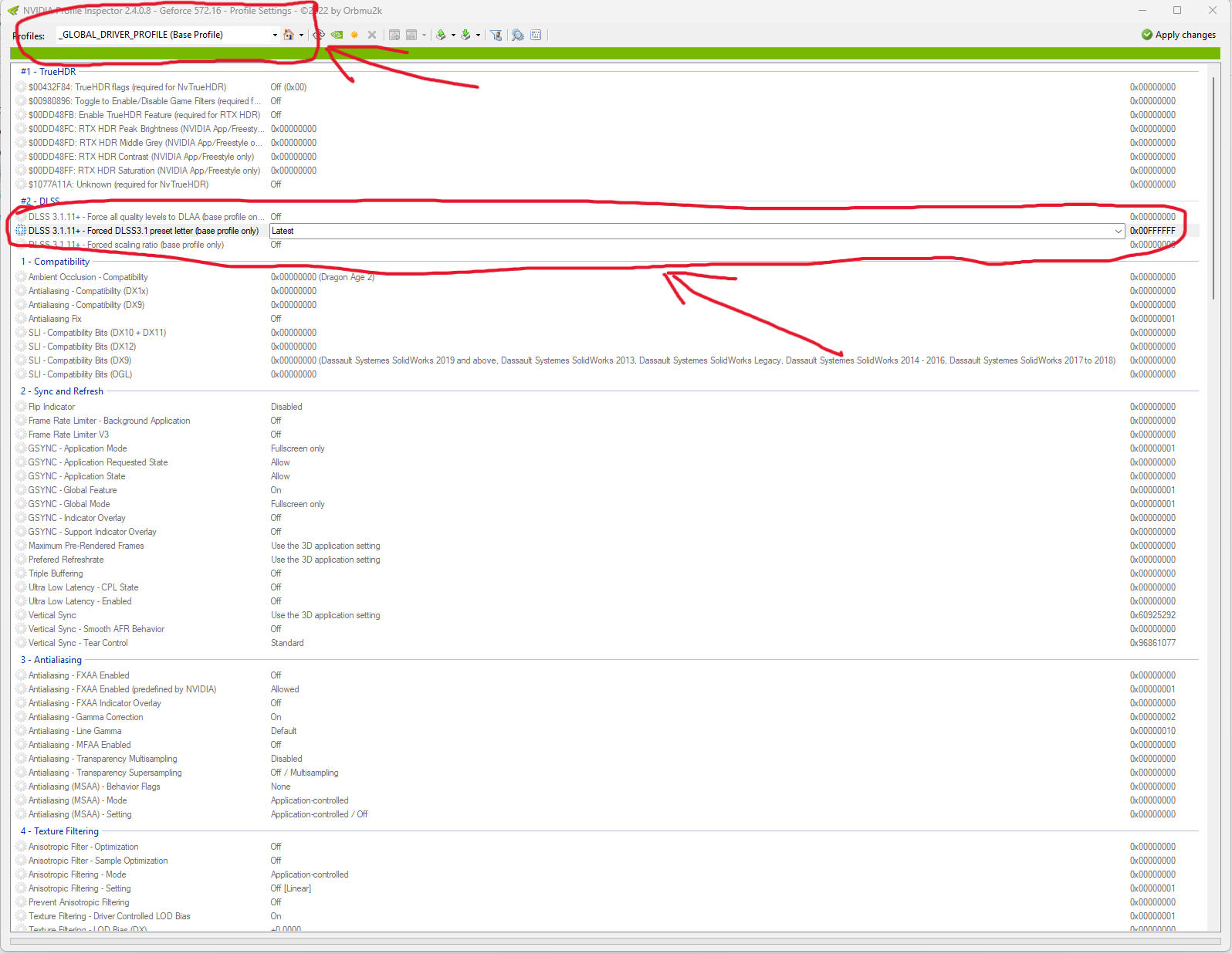Click the gear icon beside Triple Buffering
This screenshot has height=954, width=1232.
click(22, 573)
